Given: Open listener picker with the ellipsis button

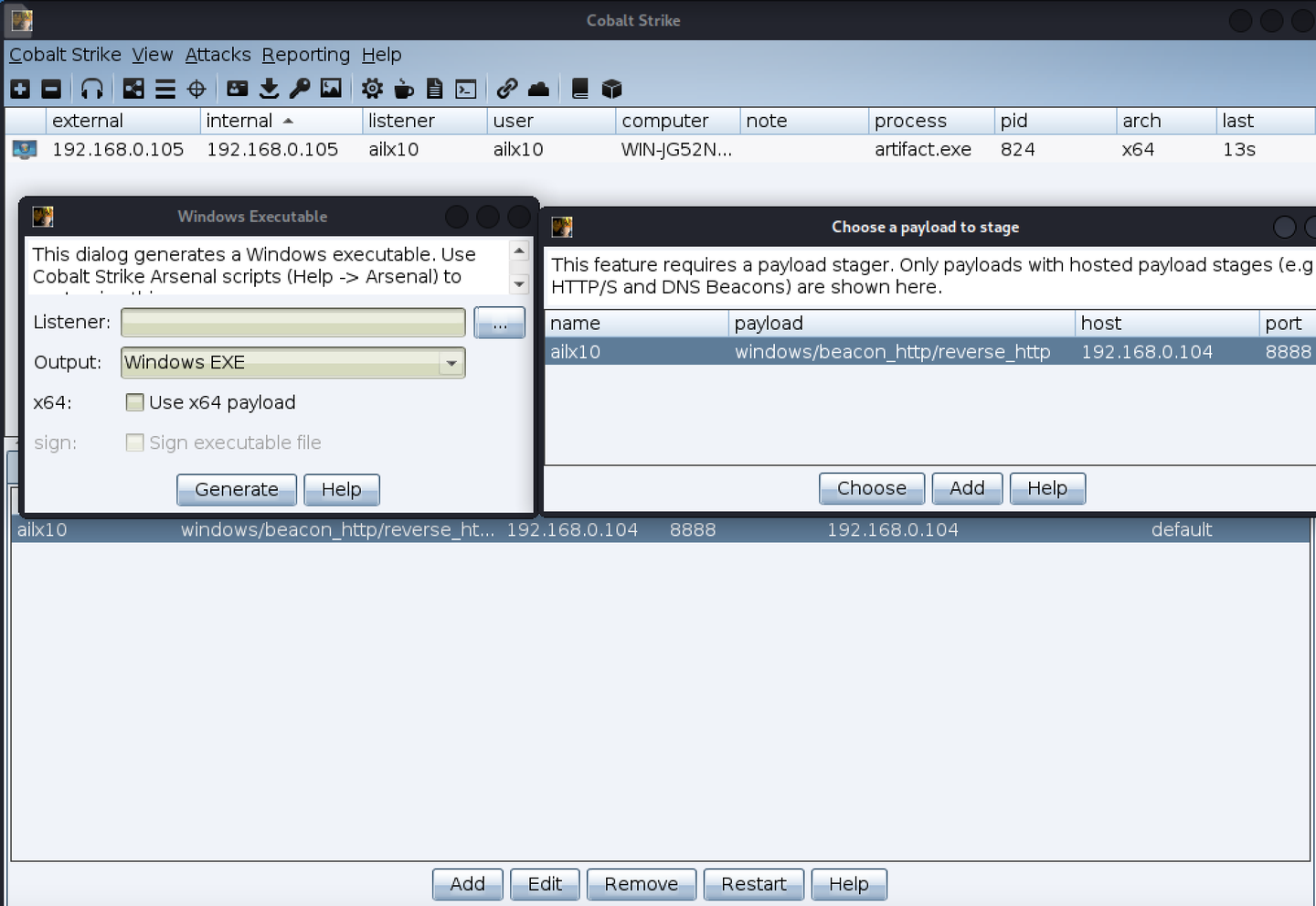Looking at the screenshot, I should point(499,322).
